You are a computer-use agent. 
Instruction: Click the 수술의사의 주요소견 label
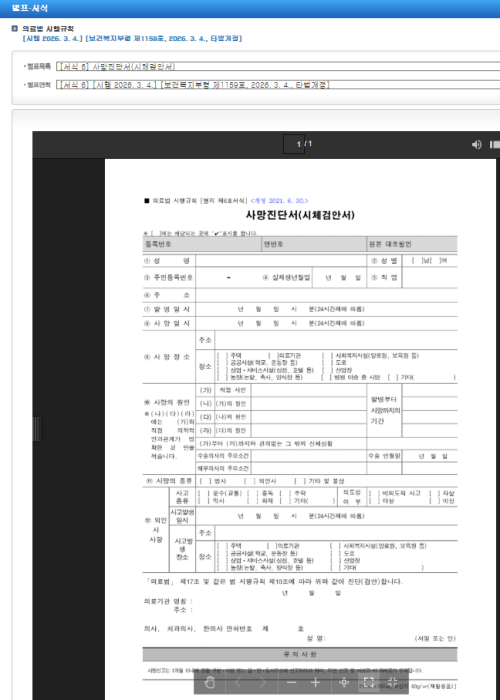coord(223,456)
